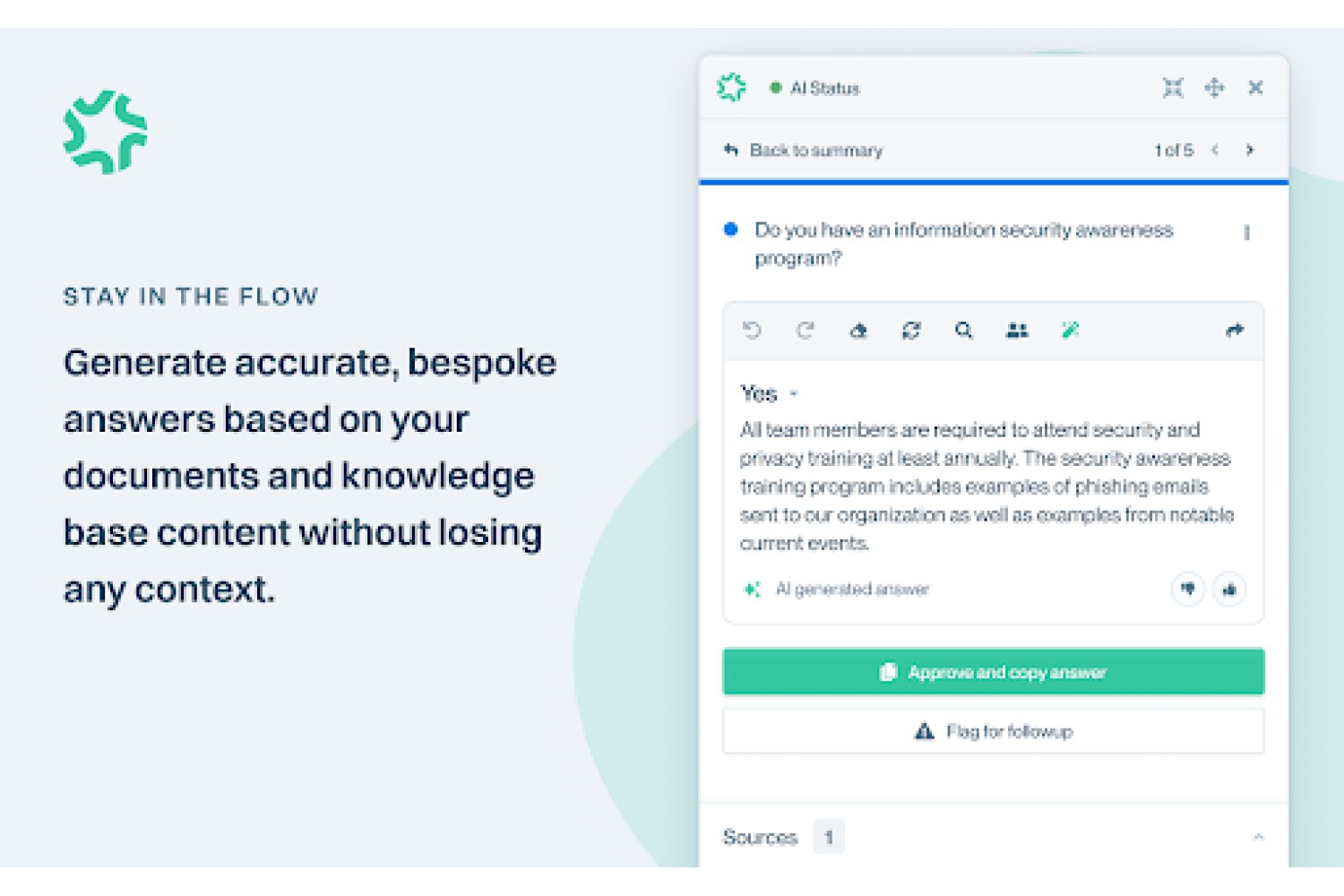Screen dimensions: 1344x896
Task: Click the search magnifier icon
Action: coord(964,331)
